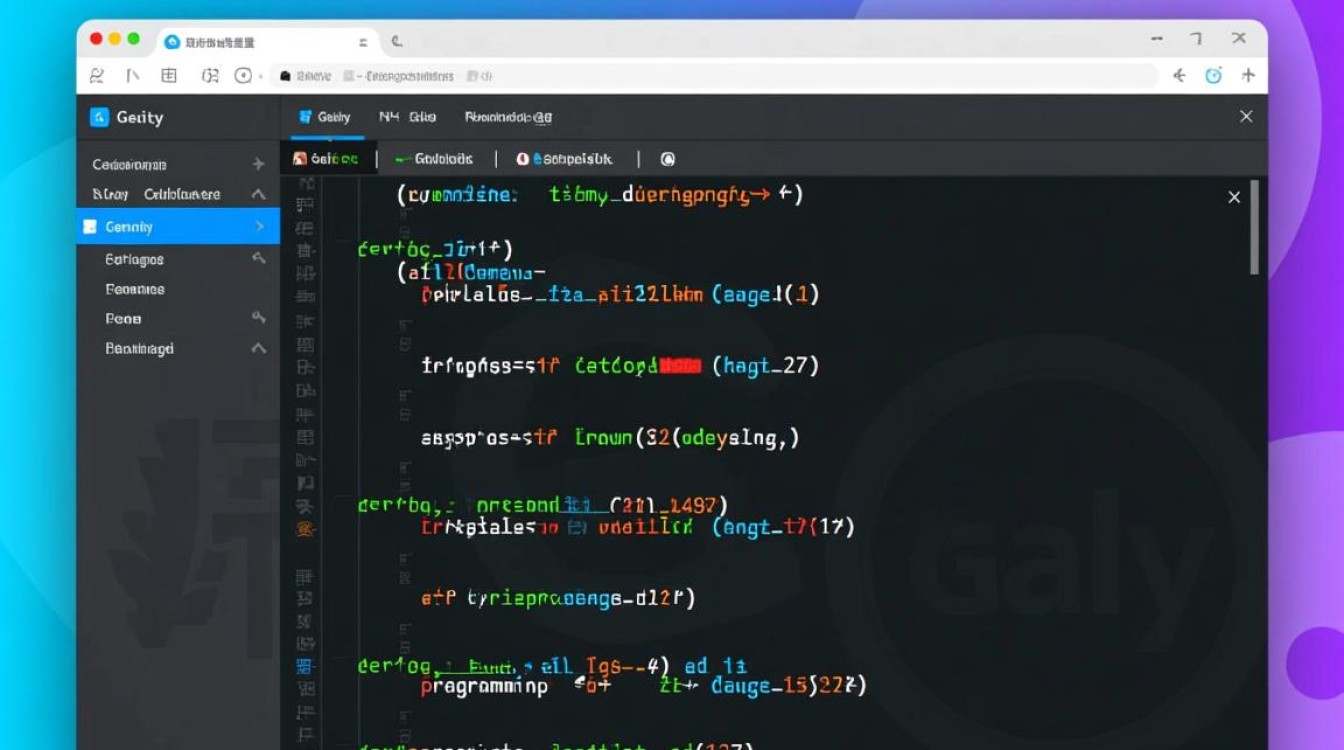Close the editor pane using its X

click(1234, 197)
